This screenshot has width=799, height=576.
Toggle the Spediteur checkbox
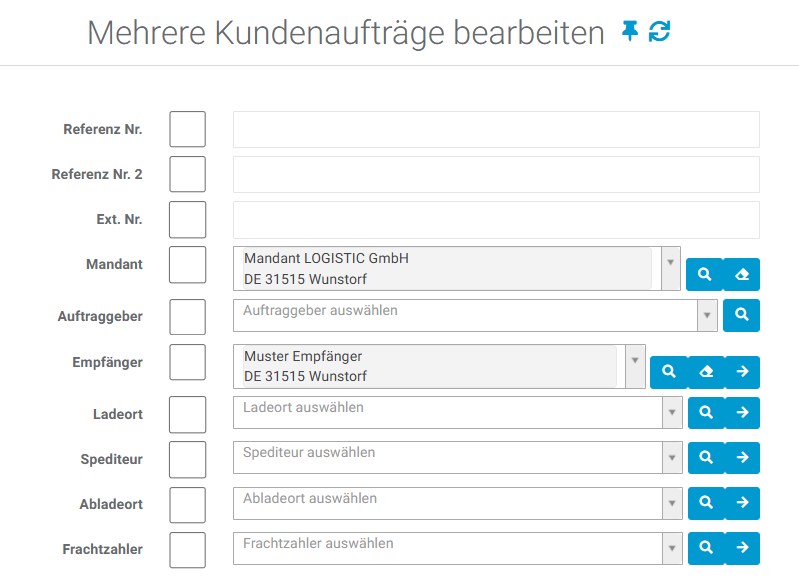click(187, 459)
